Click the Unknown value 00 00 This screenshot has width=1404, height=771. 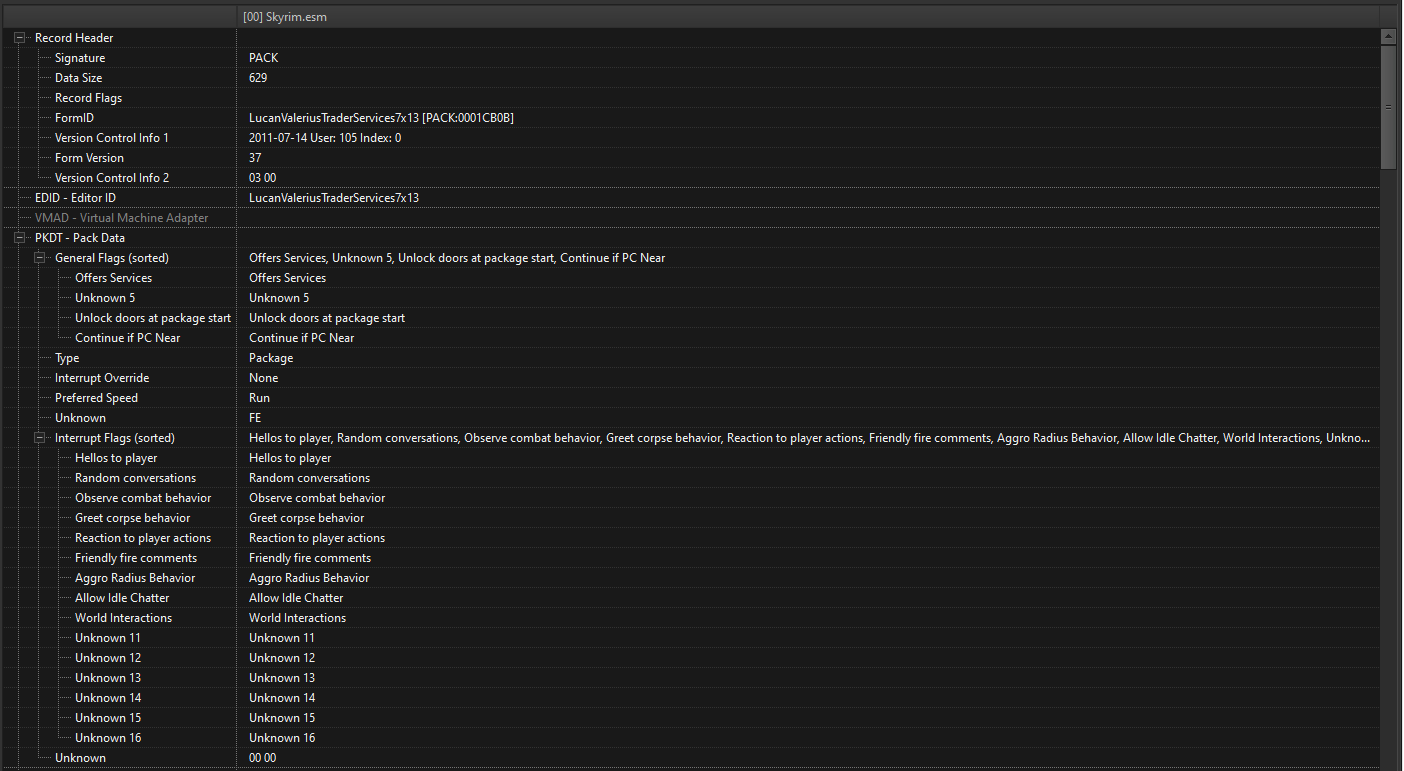263,758
